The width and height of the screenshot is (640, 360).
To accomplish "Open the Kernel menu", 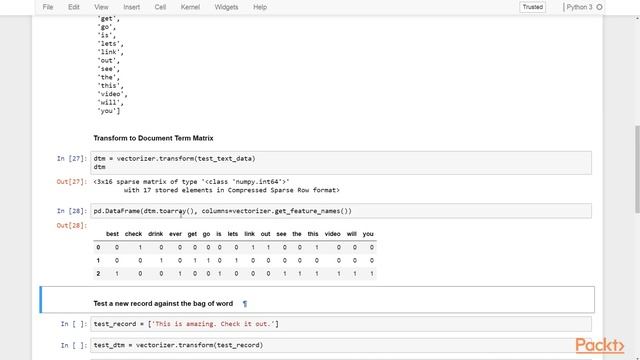I will pyautogui.click(x=190, y=7).
